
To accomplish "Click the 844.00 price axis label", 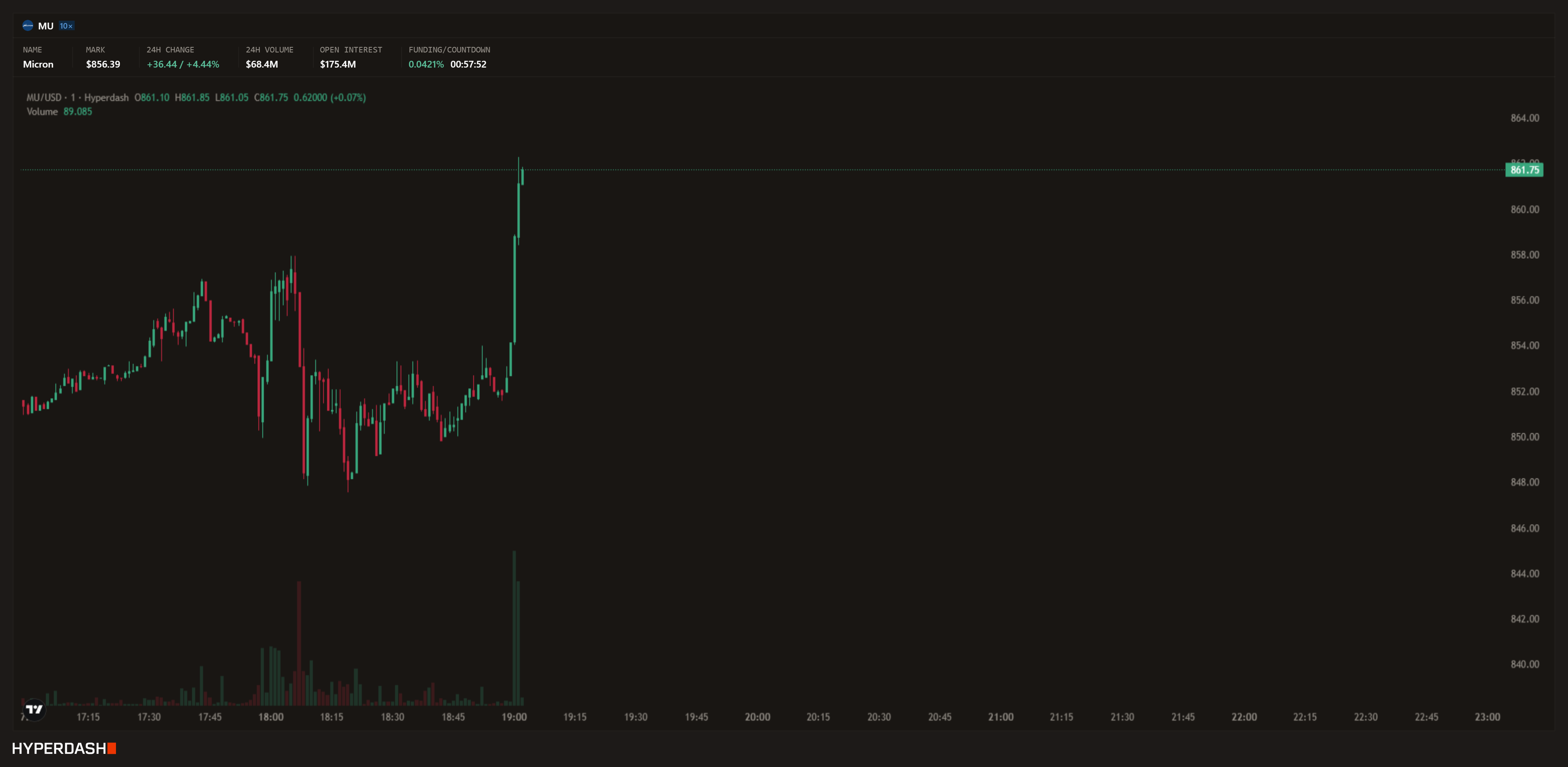I will coord(1525,573).
